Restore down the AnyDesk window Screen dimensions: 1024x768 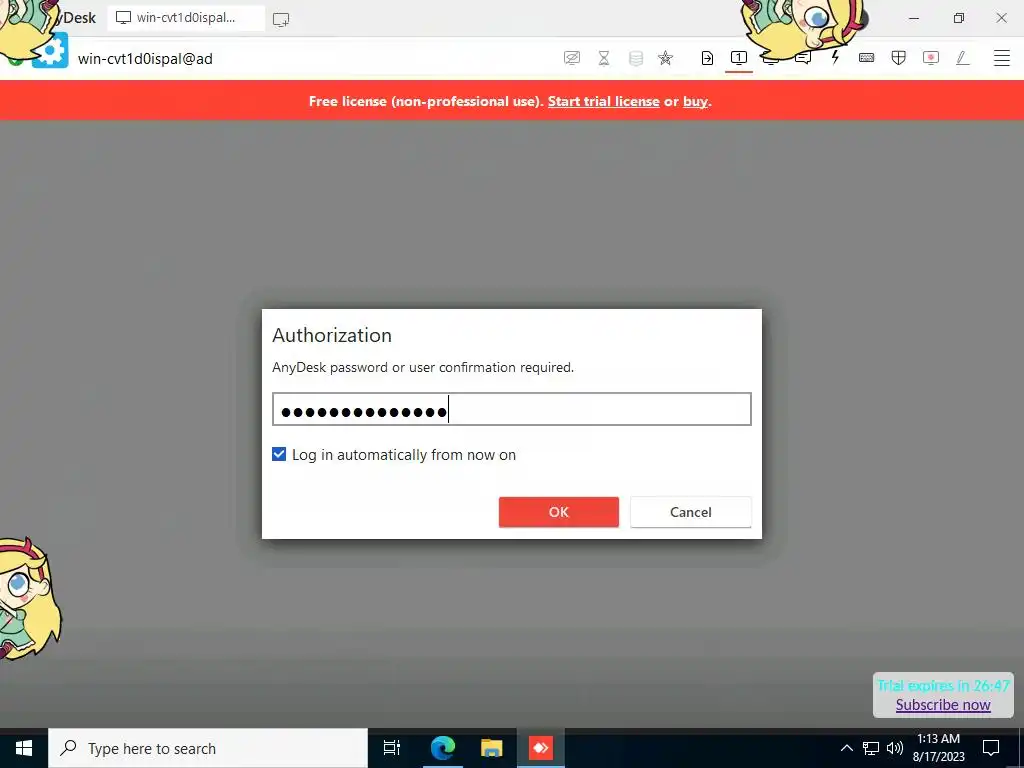pyautogui.click(x=958, y=18)
